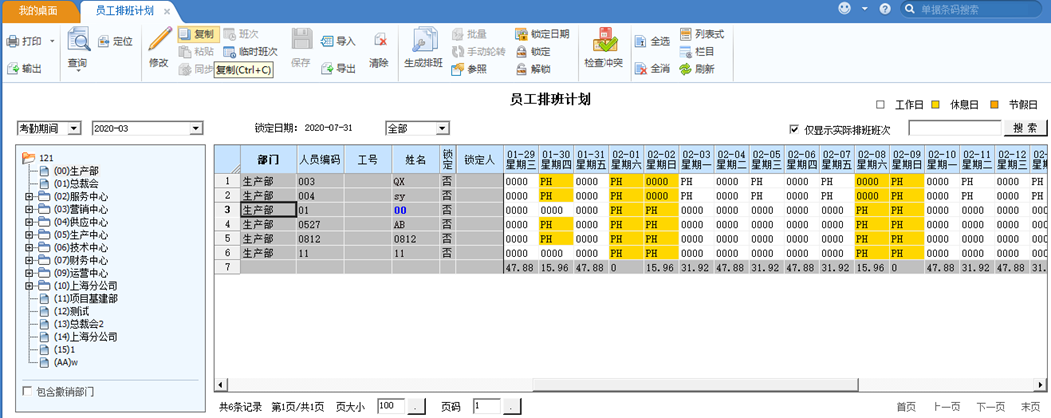
Task: Click the 搜索 search button
Action: click(1024, 129)
